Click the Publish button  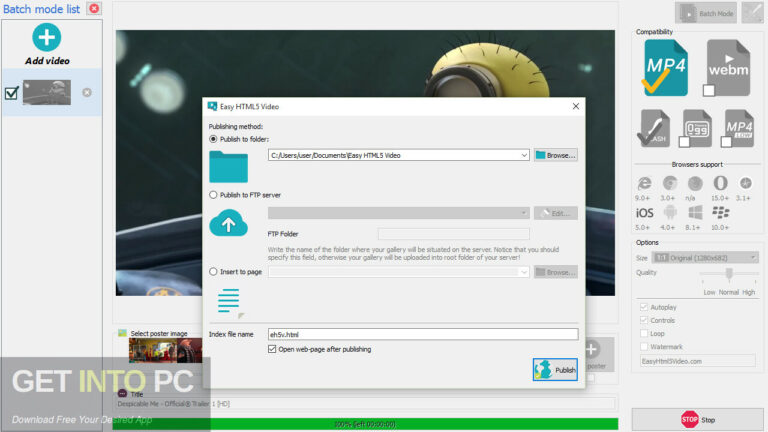coord(555,370)
